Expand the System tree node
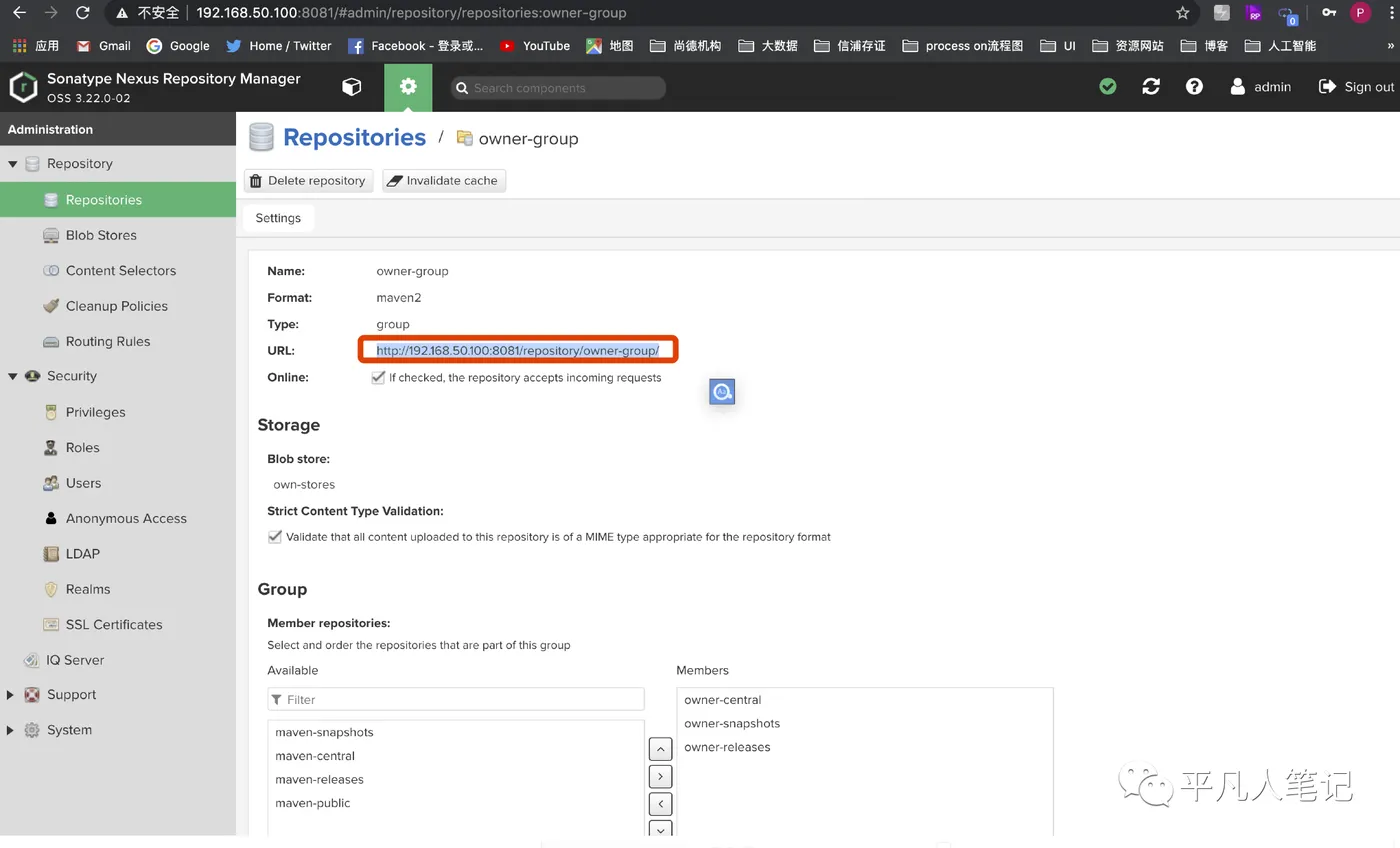The width and height of the screenshot is (1400, 848). [x=10, y=730]
